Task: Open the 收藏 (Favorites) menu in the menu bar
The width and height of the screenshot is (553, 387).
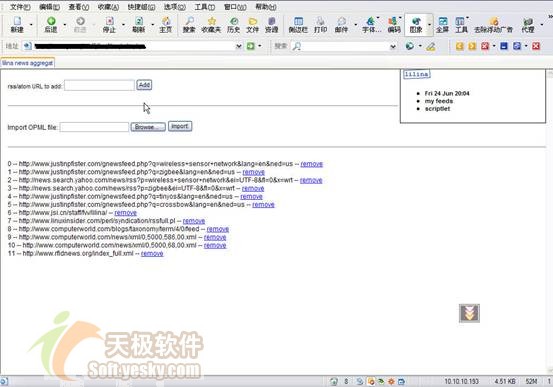Action: 108,7
